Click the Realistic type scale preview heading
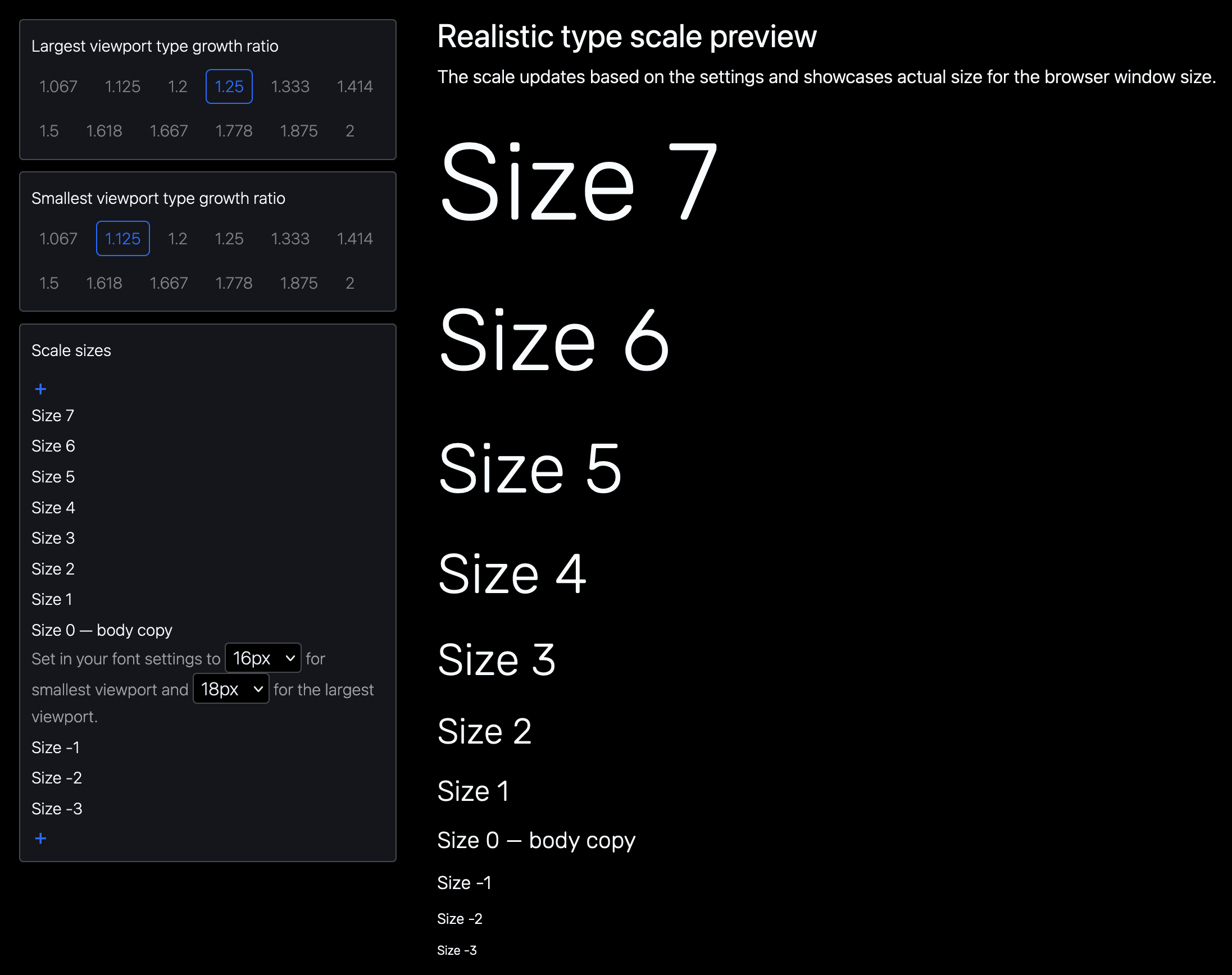 627,37
